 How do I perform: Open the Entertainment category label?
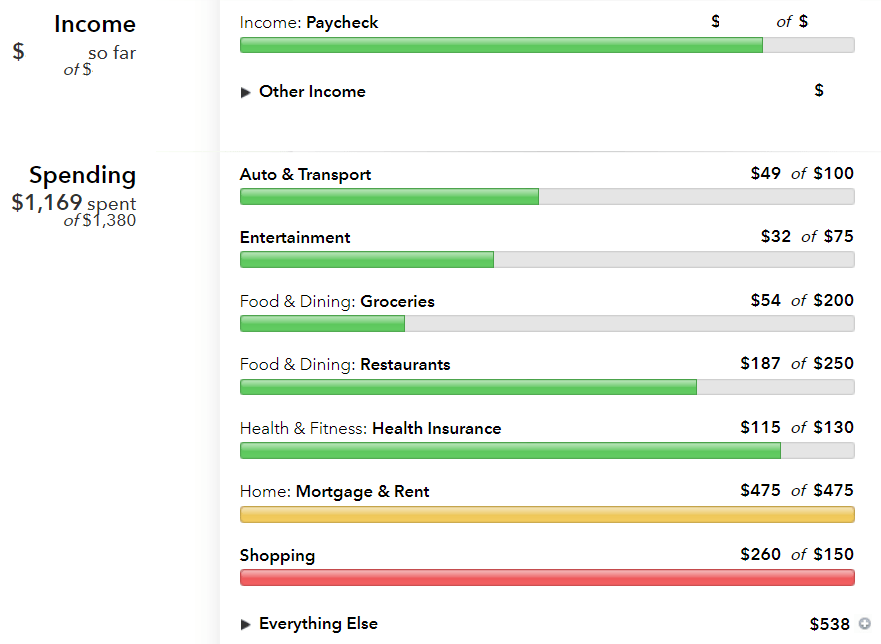[295, 237]
